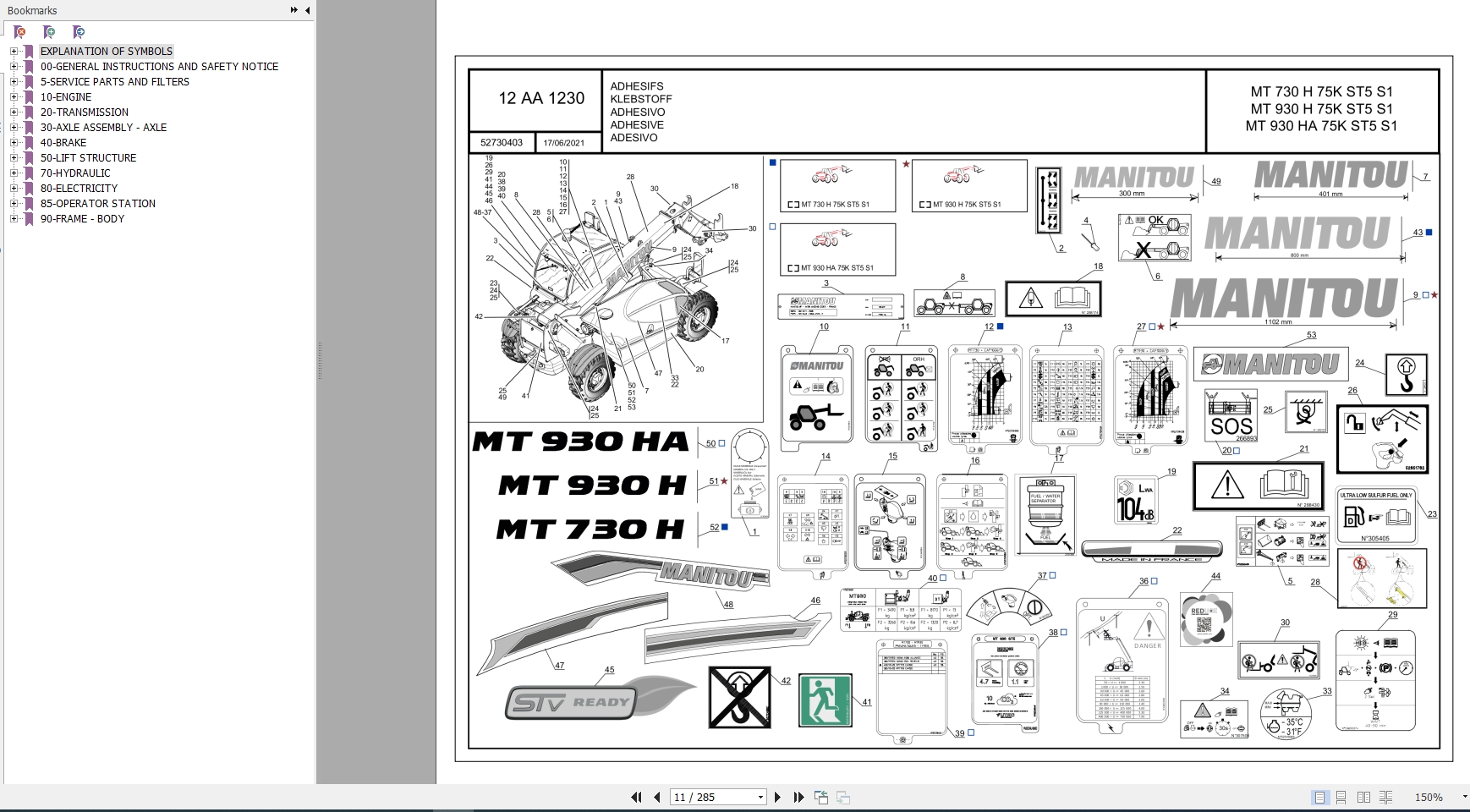The image size is (1470, 812).
Task: Open the 150% zoom level dropdown
Action: click(1465, 797)
